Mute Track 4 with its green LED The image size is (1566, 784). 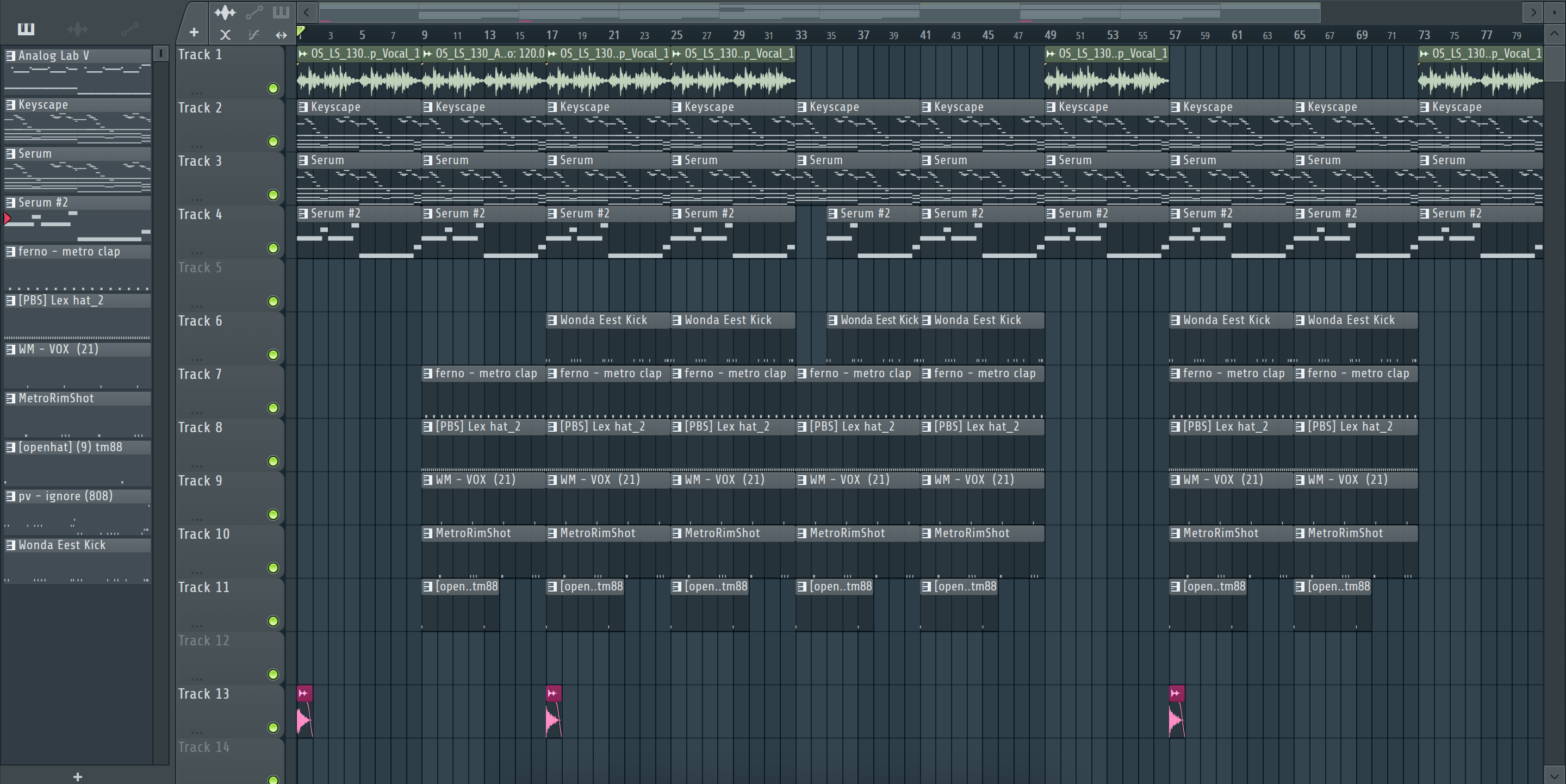[x=274, y=248]
